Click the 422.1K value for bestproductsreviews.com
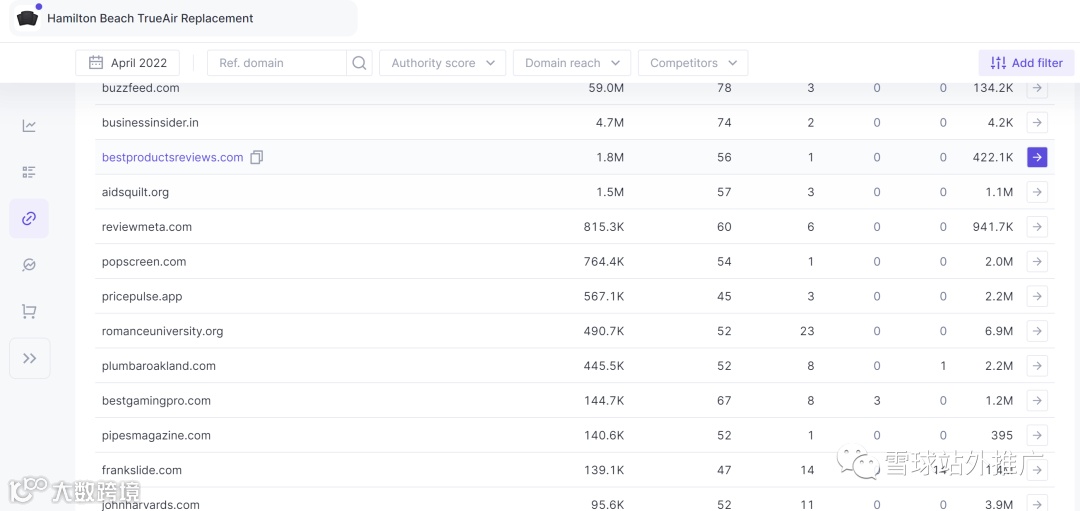Screen dimensions: 1080x511 click(991, 157)
